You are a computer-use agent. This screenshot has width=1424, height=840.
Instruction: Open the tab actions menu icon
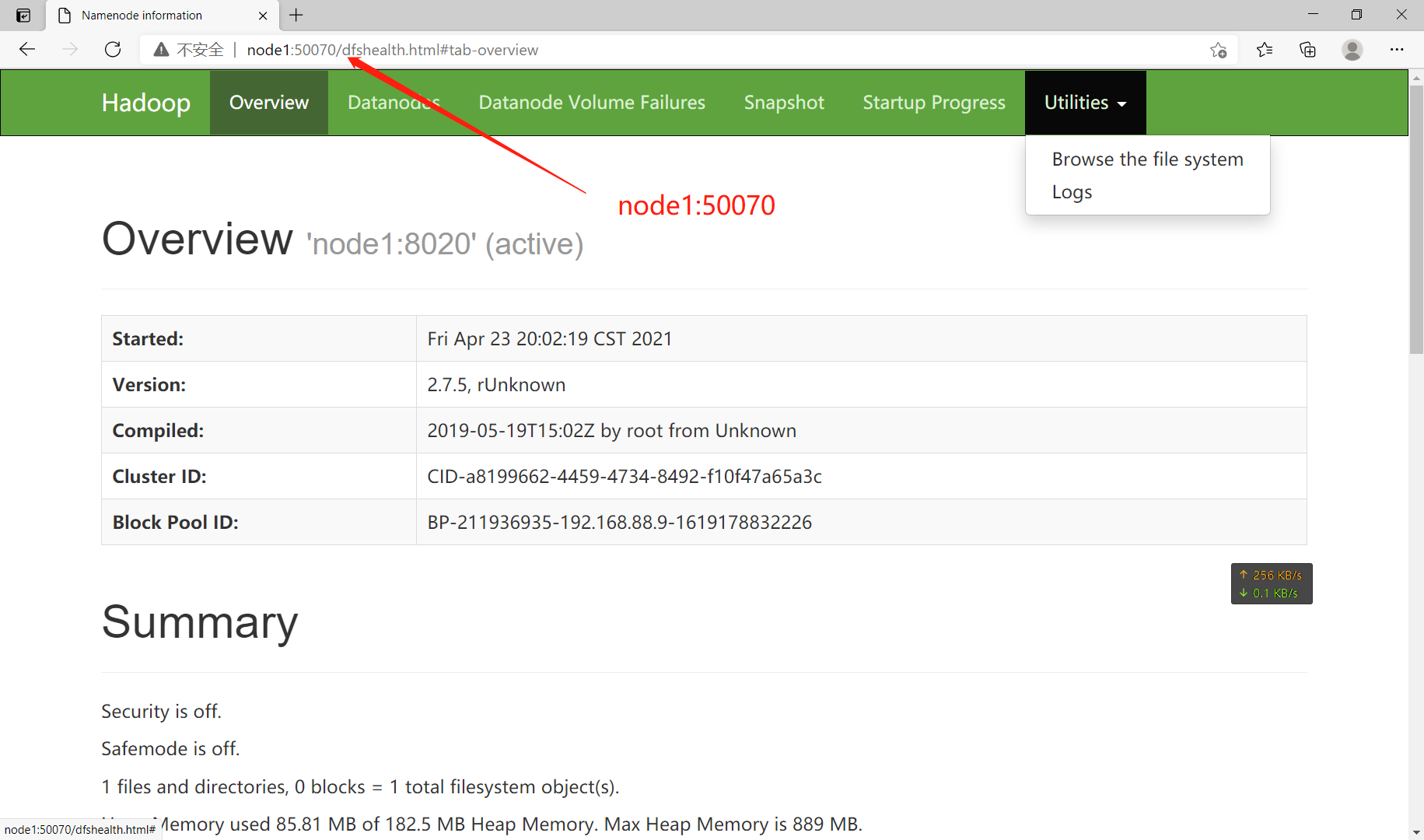point(23,15)
